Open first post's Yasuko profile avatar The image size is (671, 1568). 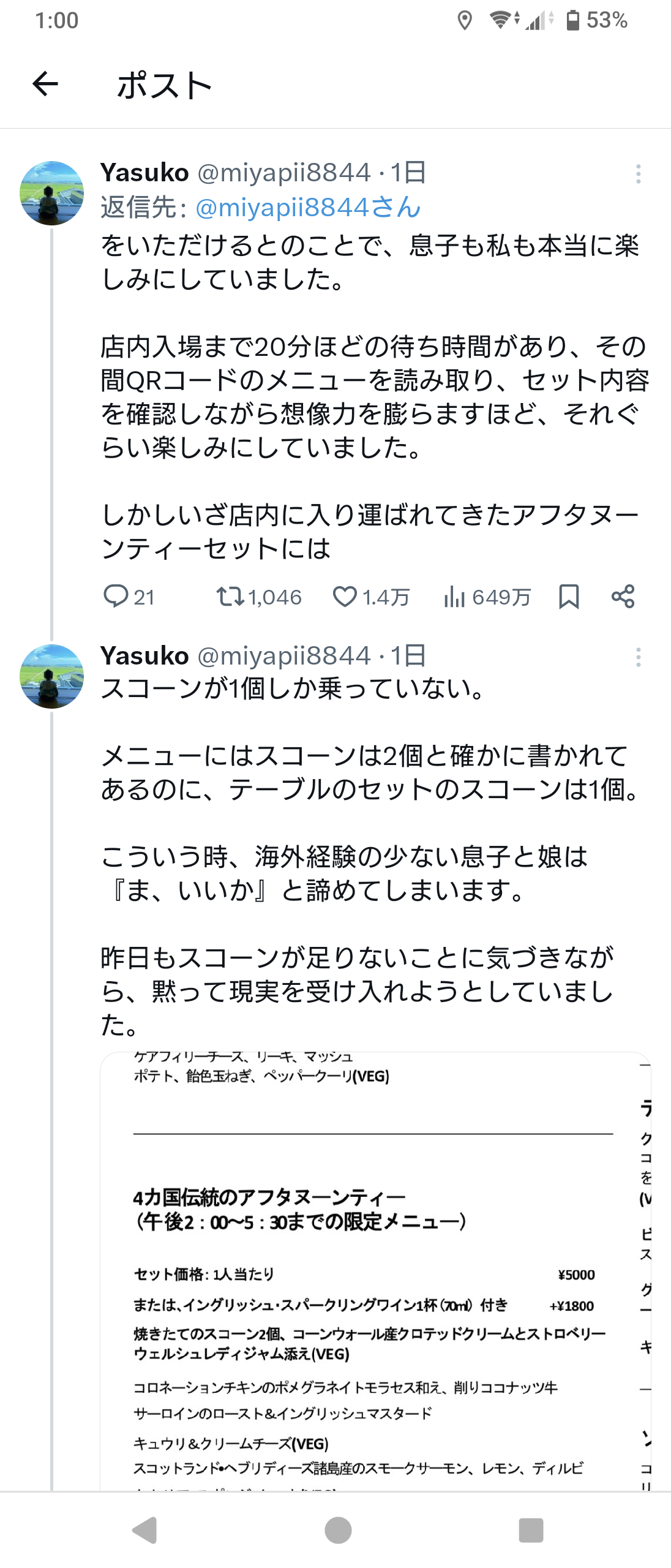[x=52, y=193]
